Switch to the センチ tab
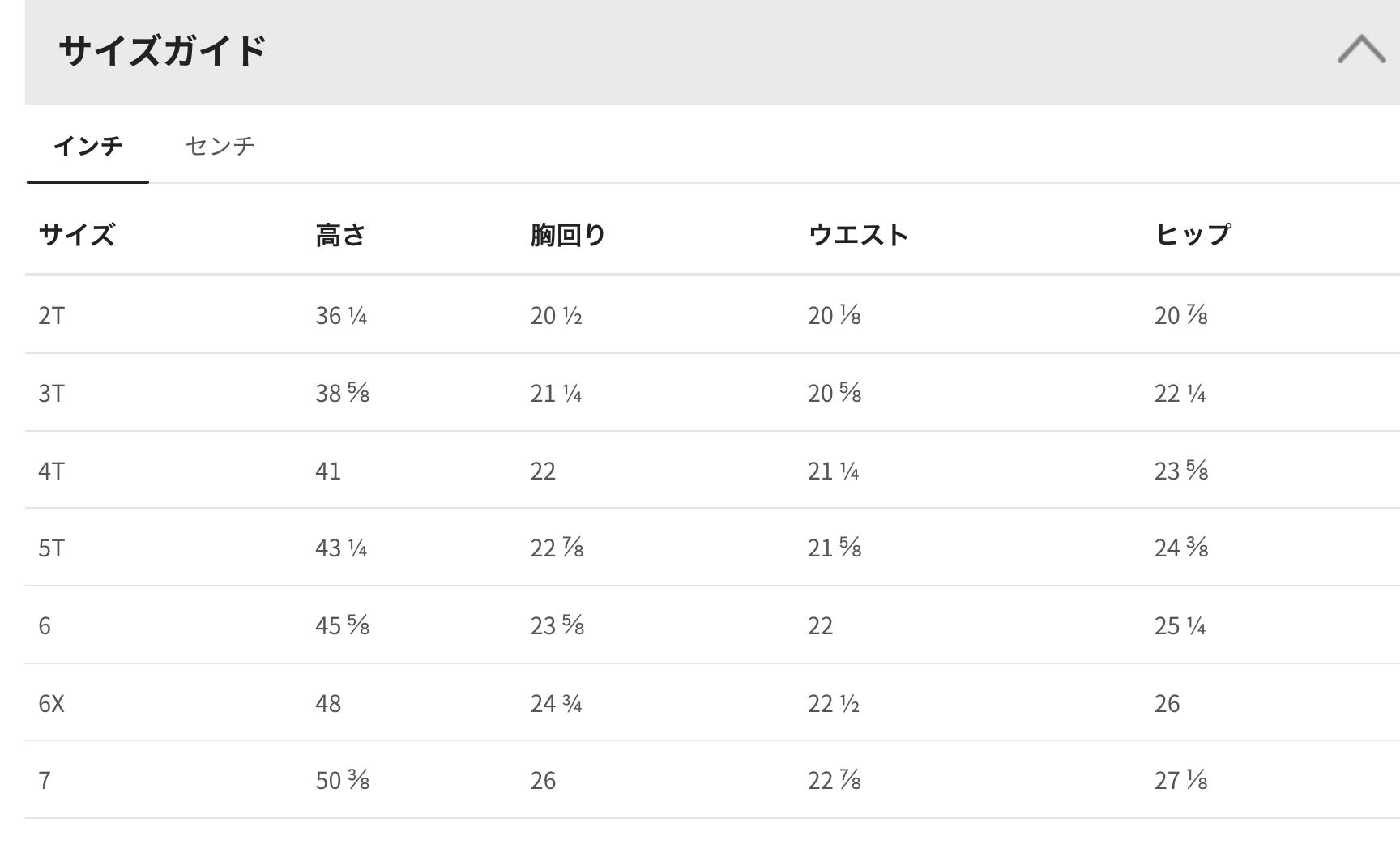 click(220, 146)
